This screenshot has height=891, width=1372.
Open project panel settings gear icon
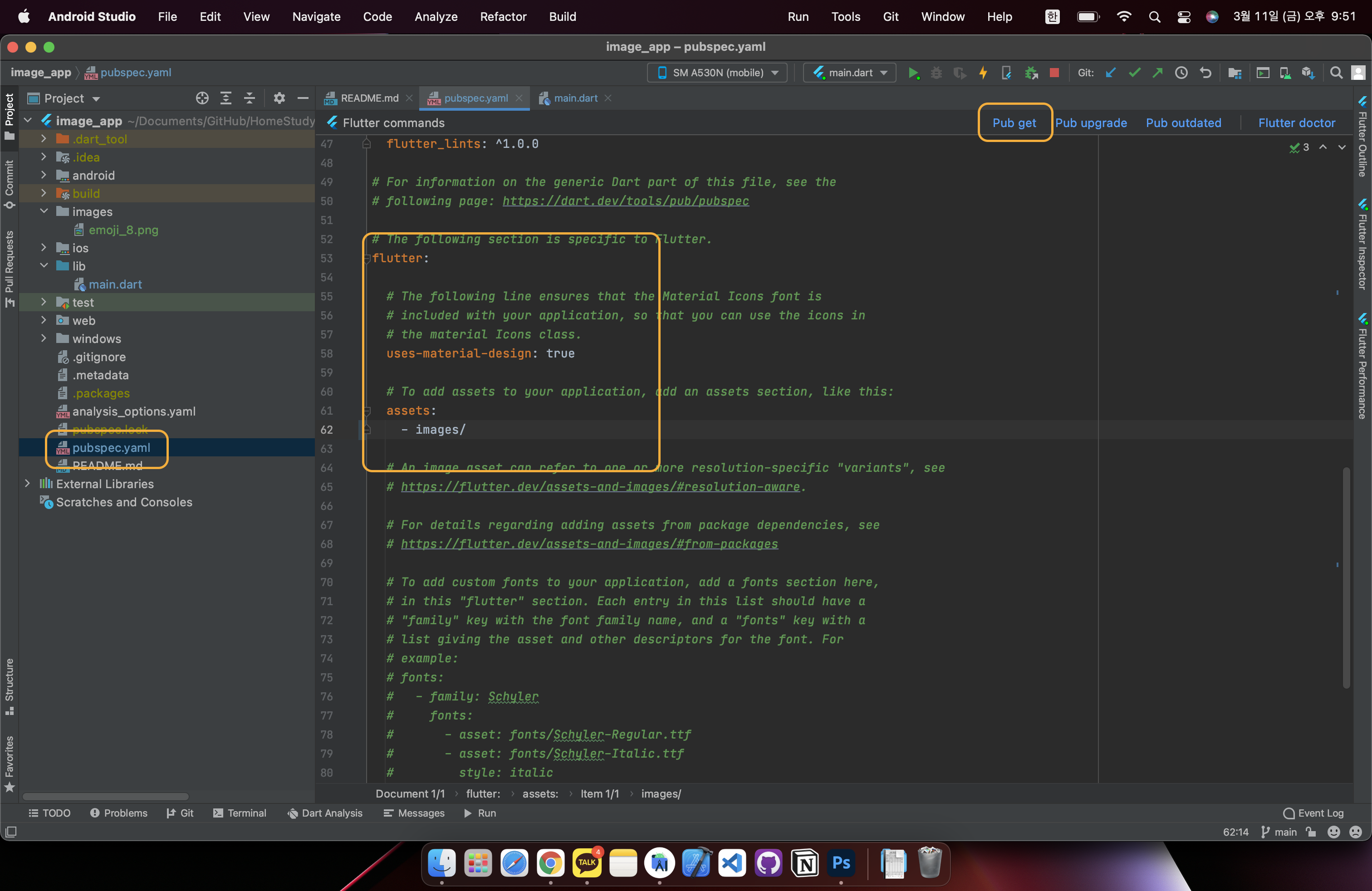pyautogui.click(x=279, y=98)
